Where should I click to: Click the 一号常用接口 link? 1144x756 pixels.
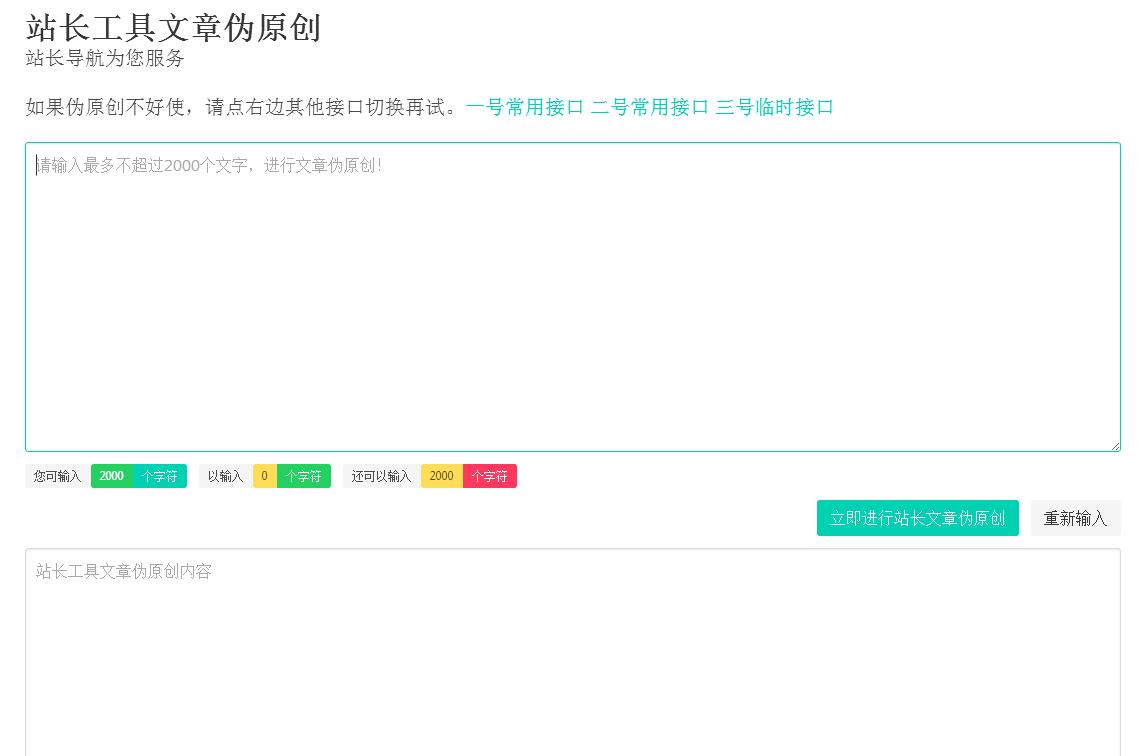[x=524, y=108]
